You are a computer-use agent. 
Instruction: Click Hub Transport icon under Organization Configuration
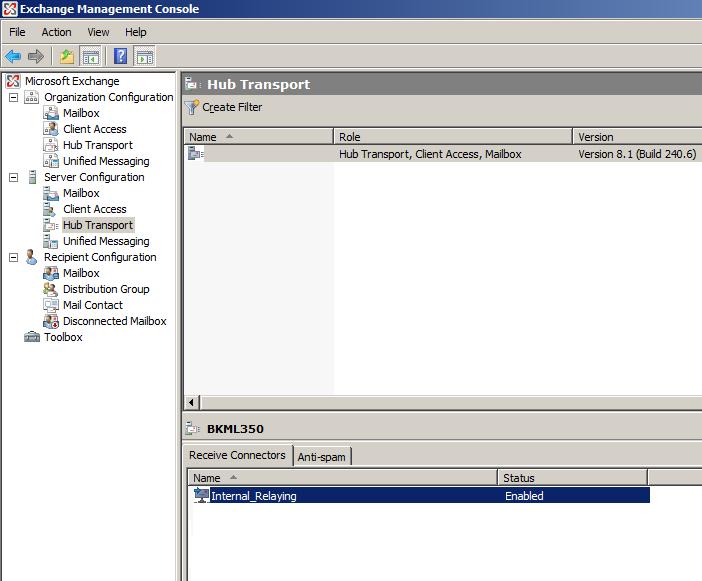[51, 145]
